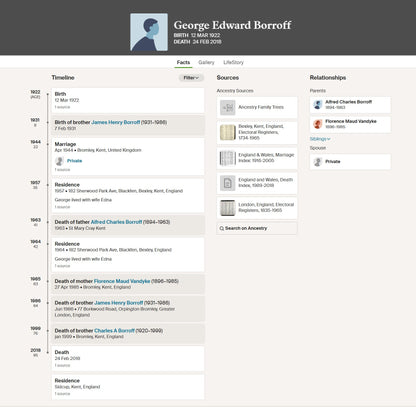Click England & Wales Marriage Index thumbnail

228,158
